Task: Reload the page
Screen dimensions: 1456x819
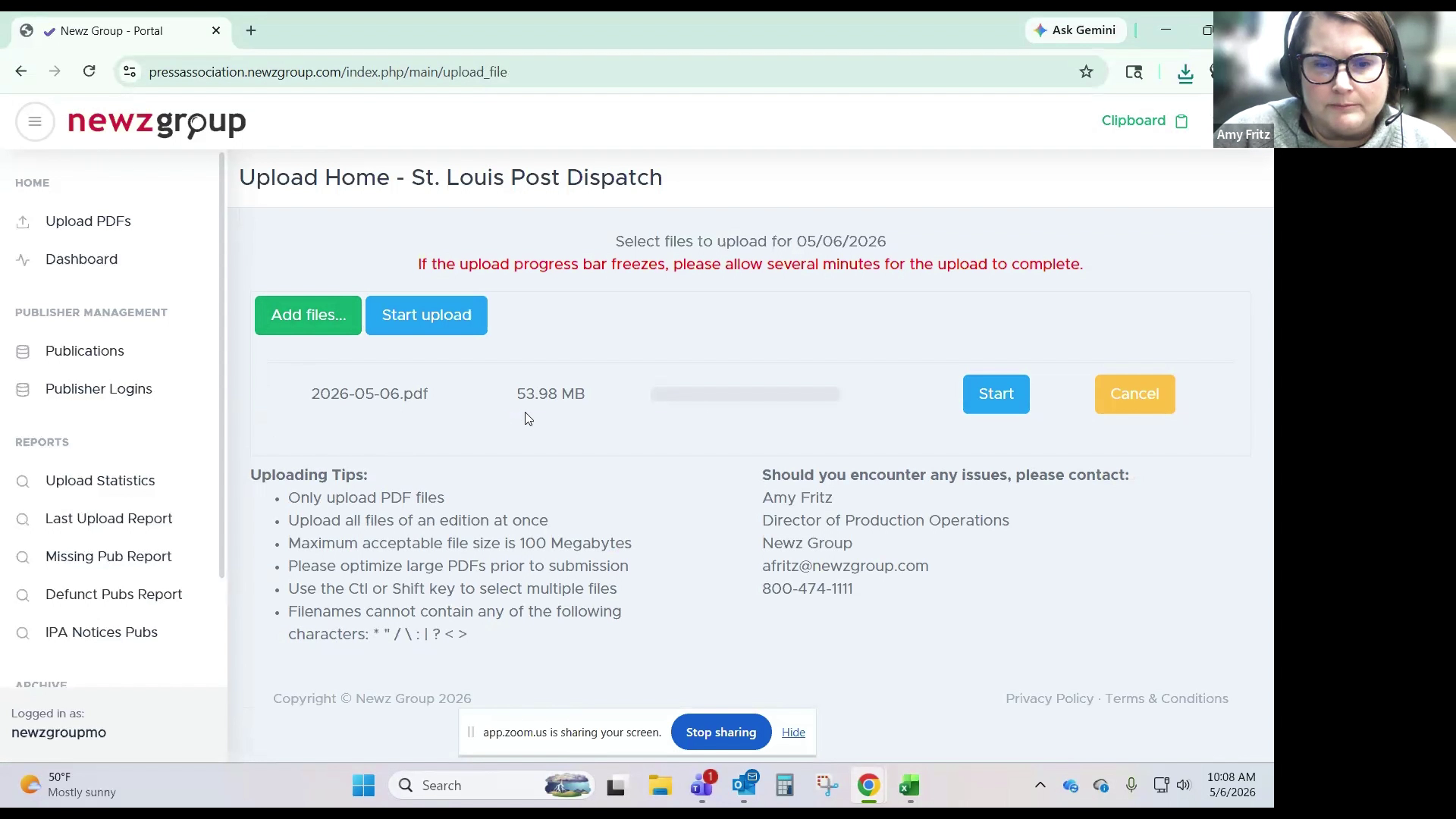Action: 89,71
